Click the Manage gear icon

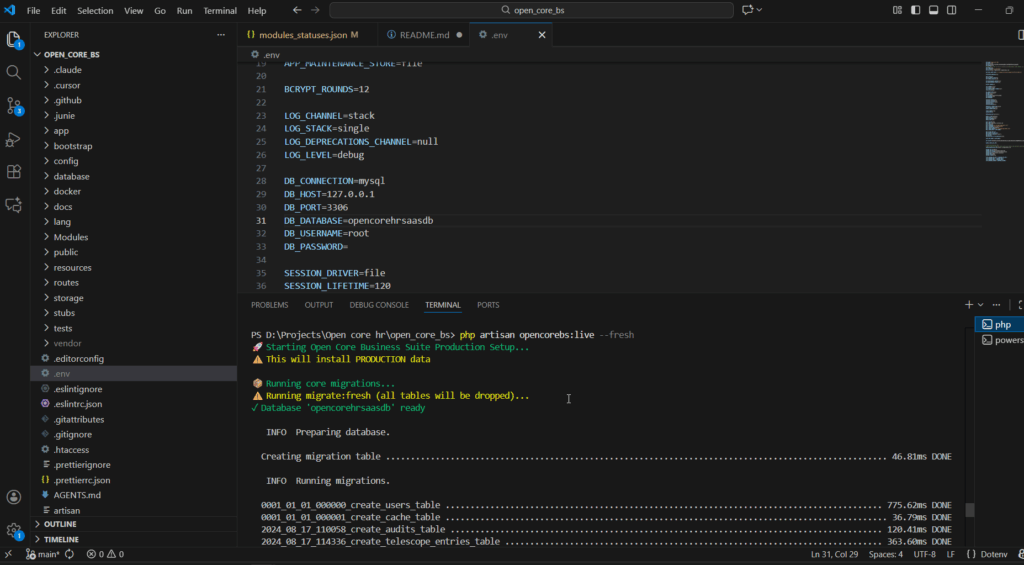coord(14,530)
